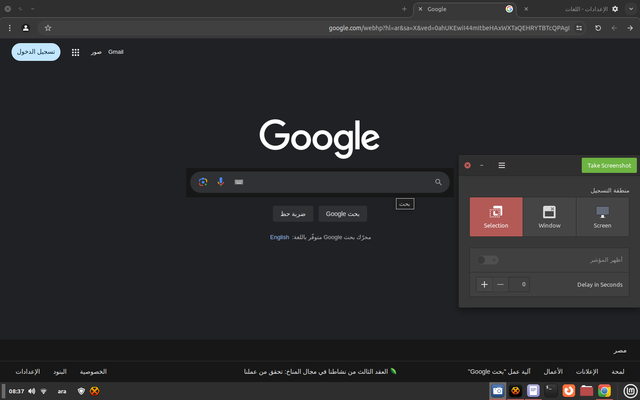The width and height of the screenshot is (640, 400).
Task: Open the آلية عمل "بحث Google" footer link
Action: [x=499, y=372]
